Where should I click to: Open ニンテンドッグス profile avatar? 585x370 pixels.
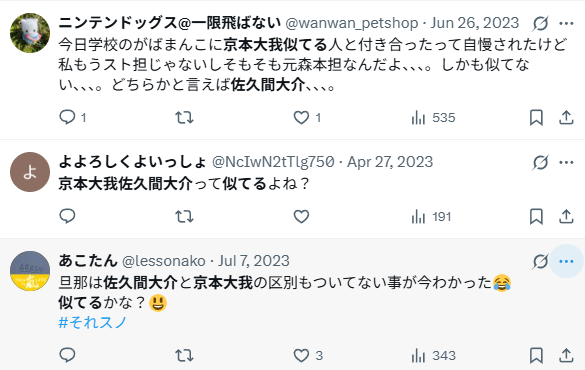click(x=30, y=33)
